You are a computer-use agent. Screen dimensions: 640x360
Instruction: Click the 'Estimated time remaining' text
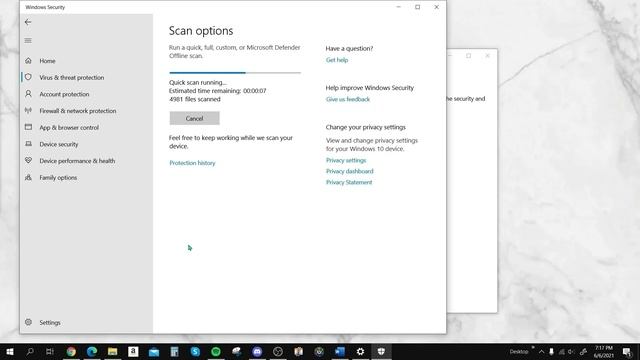[218, 91]
